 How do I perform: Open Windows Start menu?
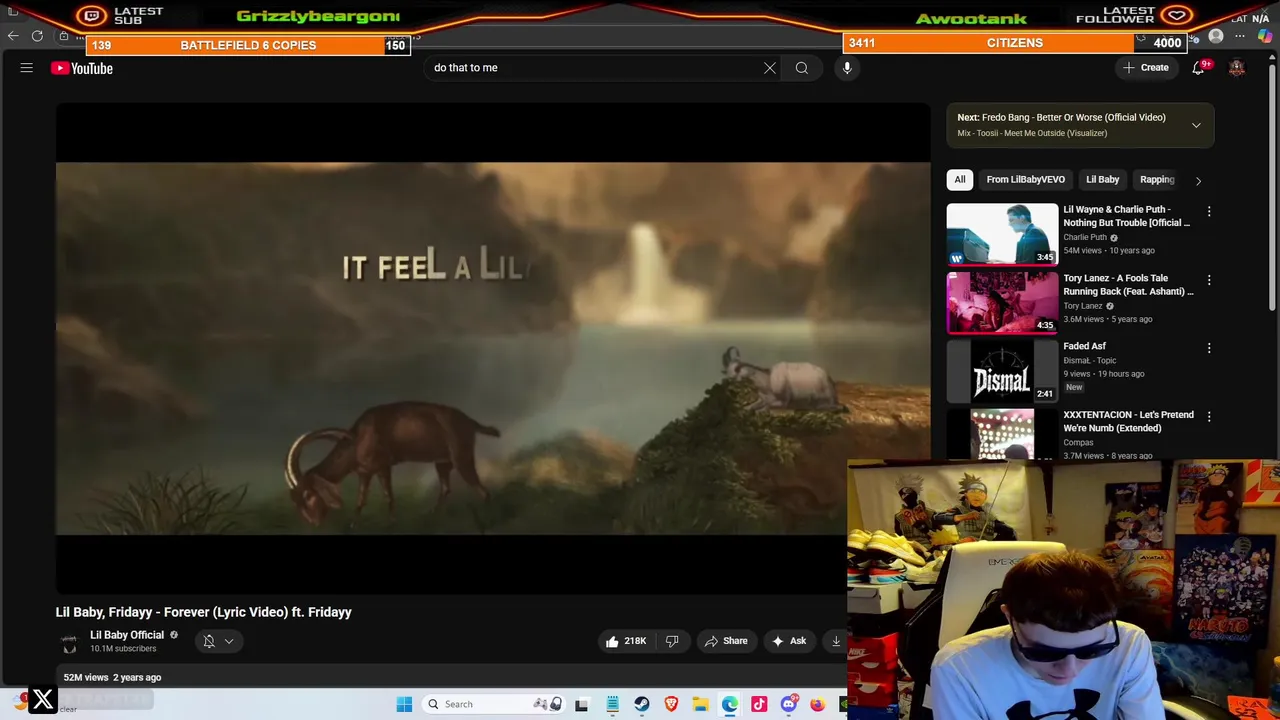(x=404, y=704)
